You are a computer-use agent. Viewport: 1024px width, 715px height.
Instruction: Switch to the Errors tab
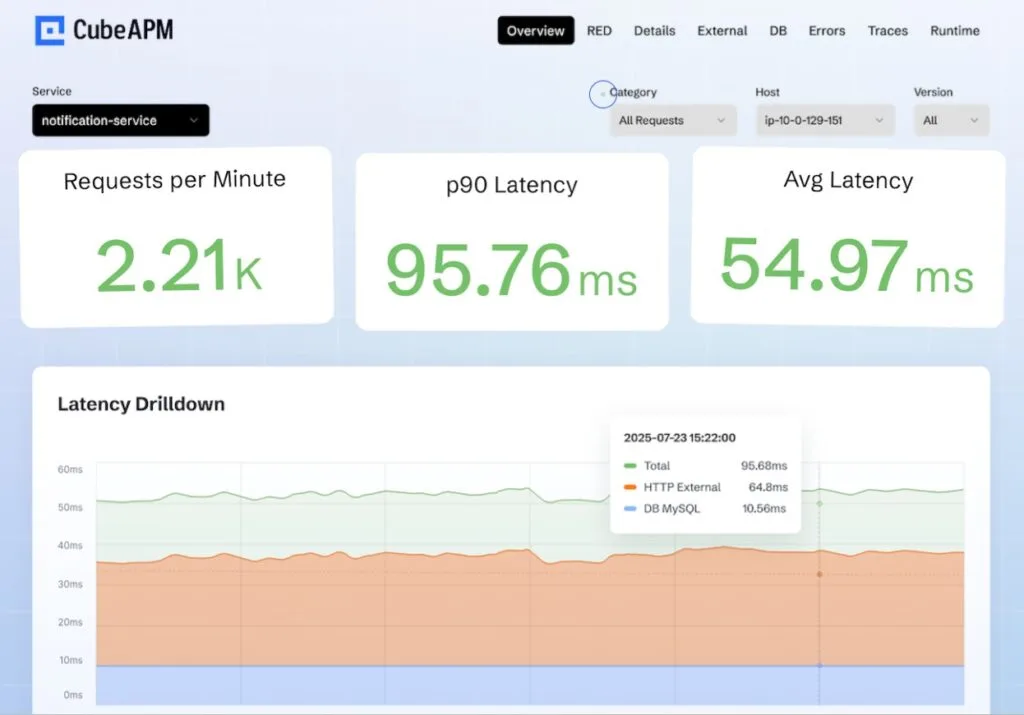click(826, 31)
